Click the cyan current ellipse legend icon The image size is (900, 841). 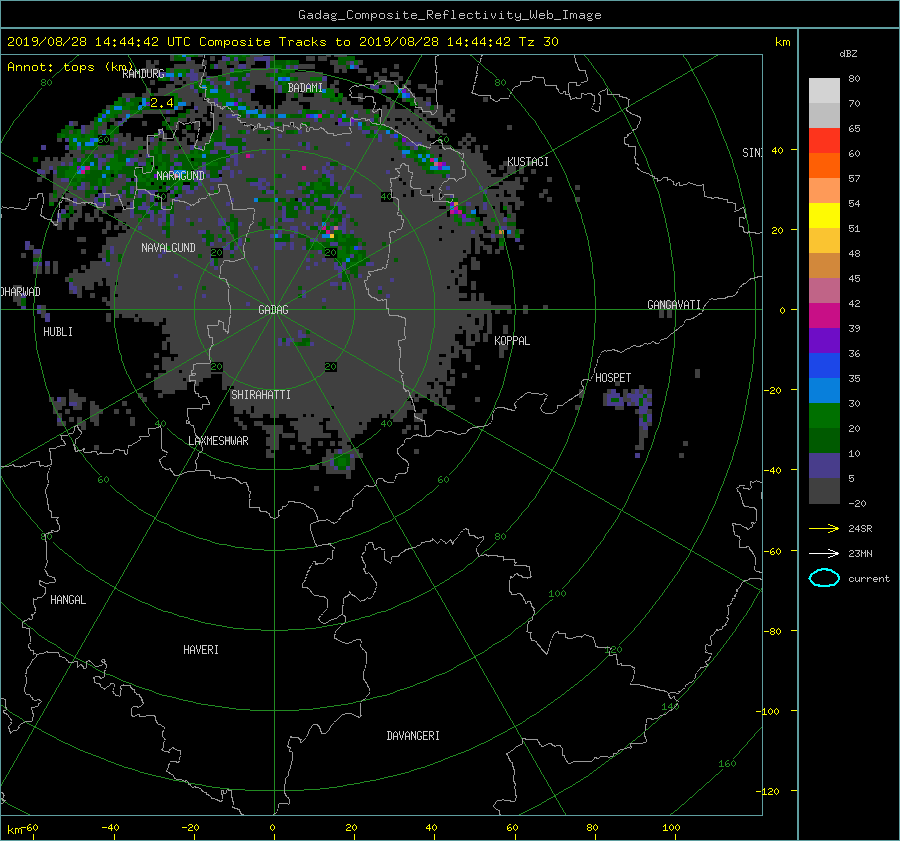tap(824, 578)
